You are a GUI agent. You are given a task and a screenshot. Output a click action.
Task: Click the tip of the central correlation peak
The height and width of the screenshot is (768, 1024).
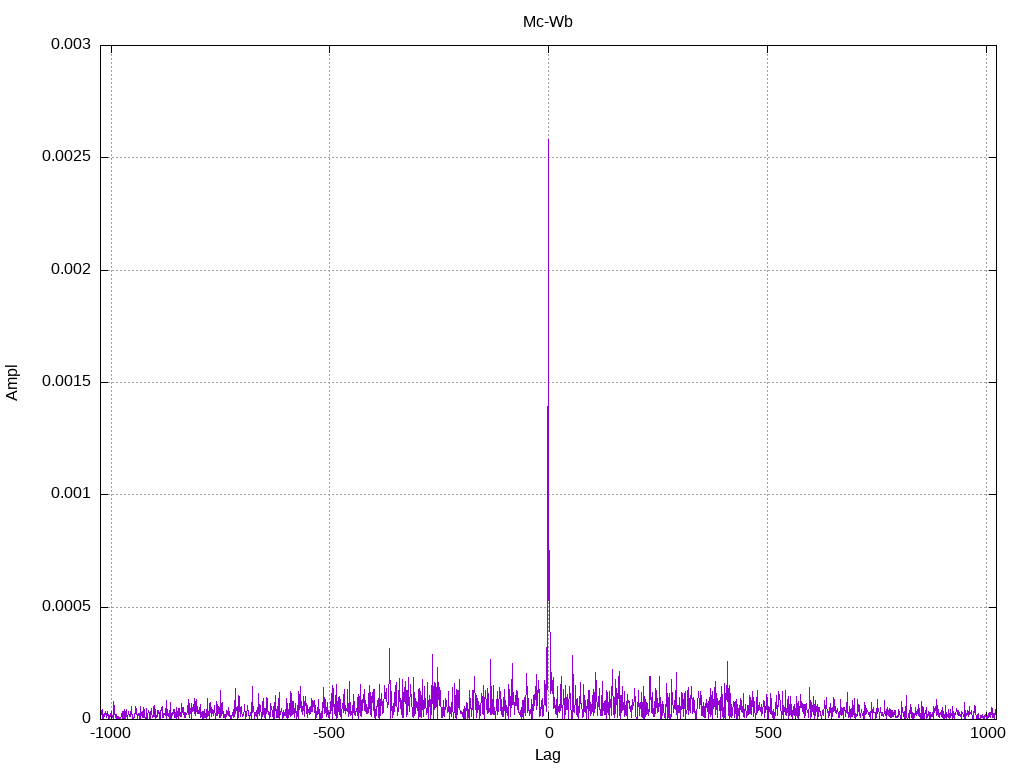pos(548,139)
